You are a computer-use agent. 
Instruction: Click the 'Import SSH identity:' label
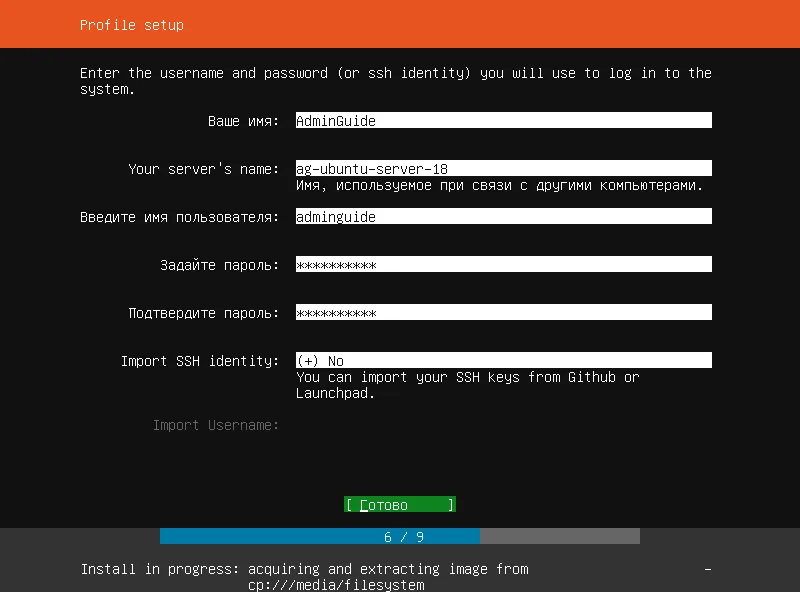click(200, 361)
